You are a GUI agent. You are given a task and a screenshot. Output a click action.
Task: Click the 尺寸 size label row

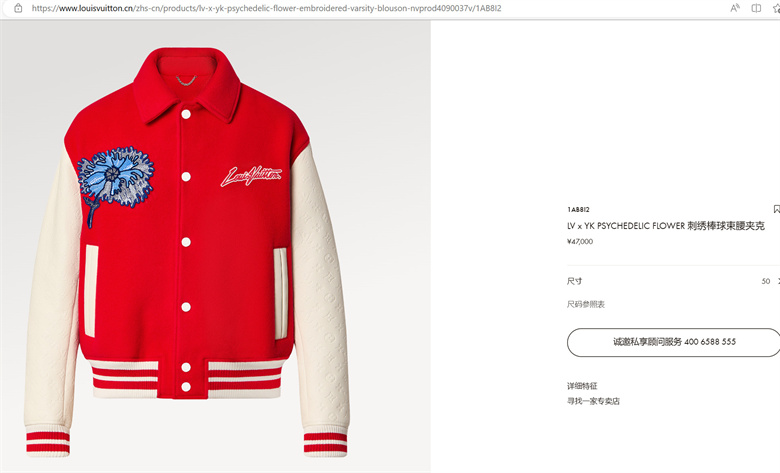tap(673, 281)
